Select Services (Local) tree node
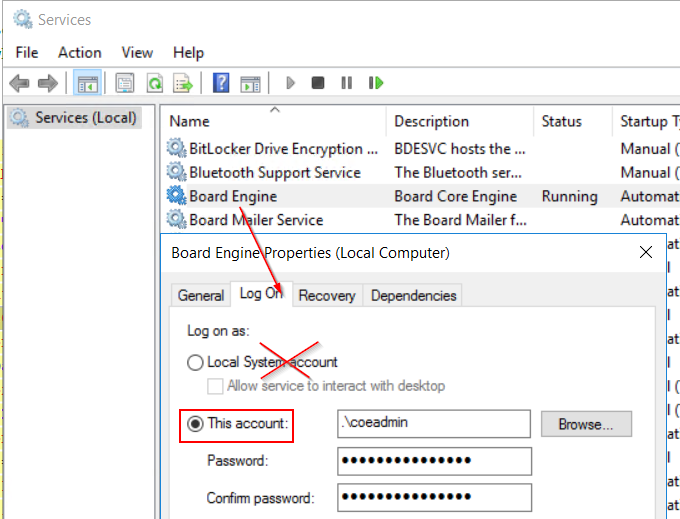The width and height of the screenshot is (680, 519). coord(74,118)
